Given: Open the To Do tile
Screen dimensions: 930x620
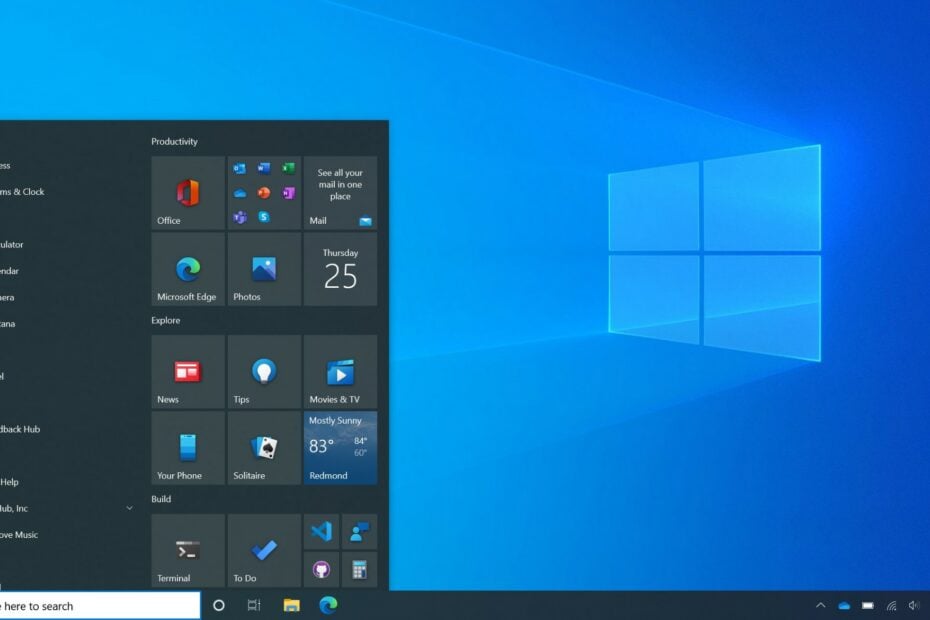Looking at the screenshot, I should point(263,550).
